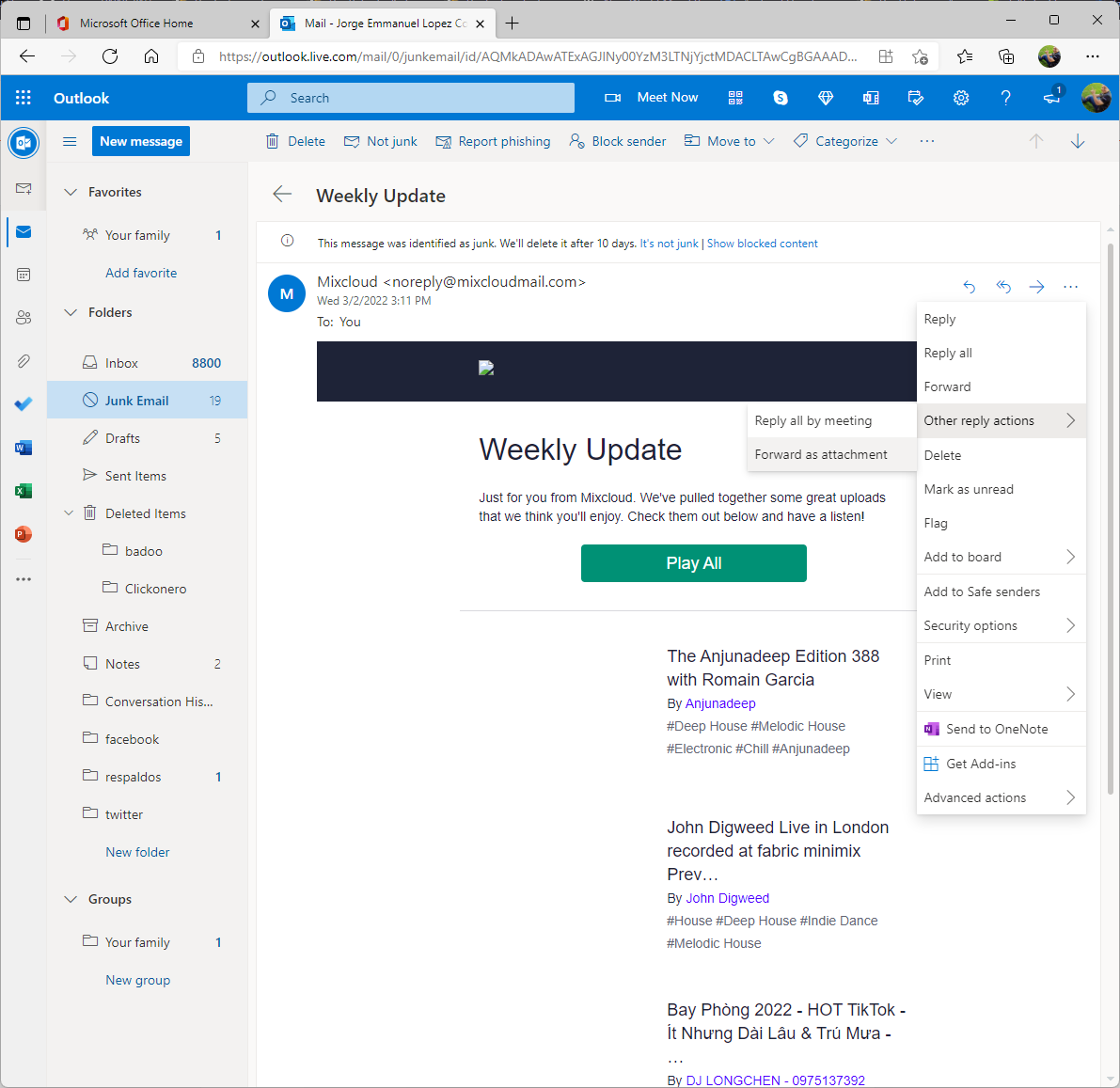This screenshot has height=1088, width=1120.
Task: Open the Drafts folder
Action: [147, 438]
